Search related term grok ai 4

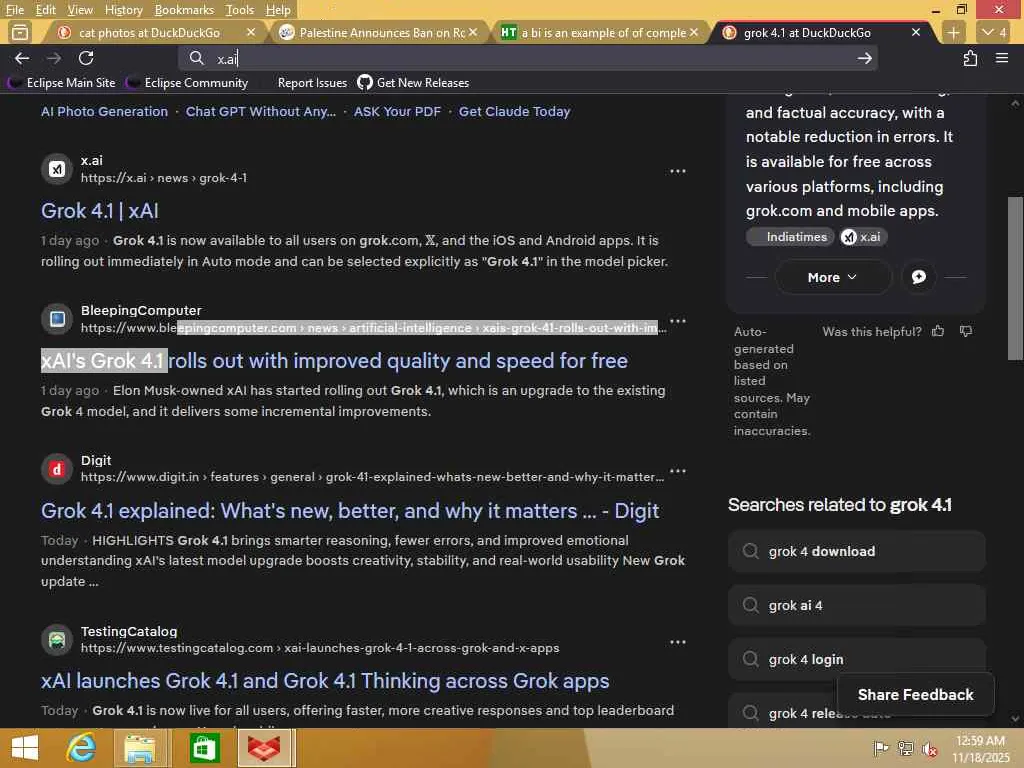tap(856, 605)
